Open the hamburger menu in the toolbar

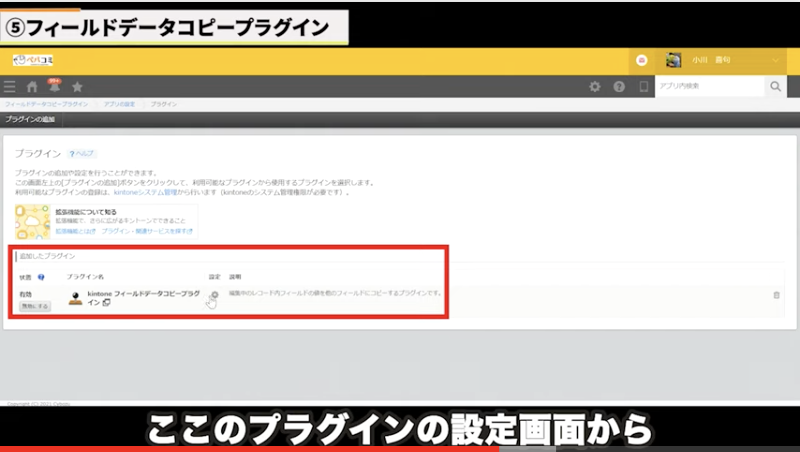[x=10, y=87]
